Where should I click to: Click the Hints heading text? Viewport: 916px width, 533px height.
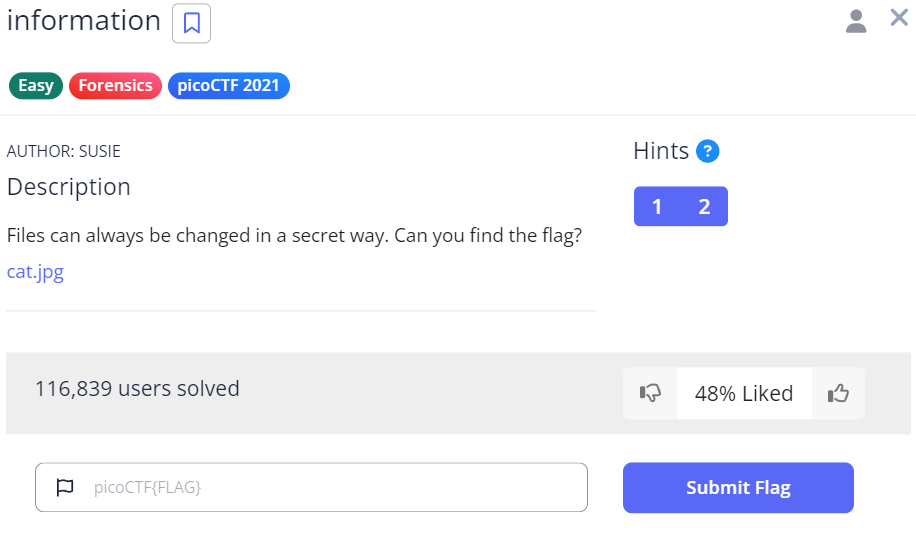pyautogui.click(x=661, y=151)
